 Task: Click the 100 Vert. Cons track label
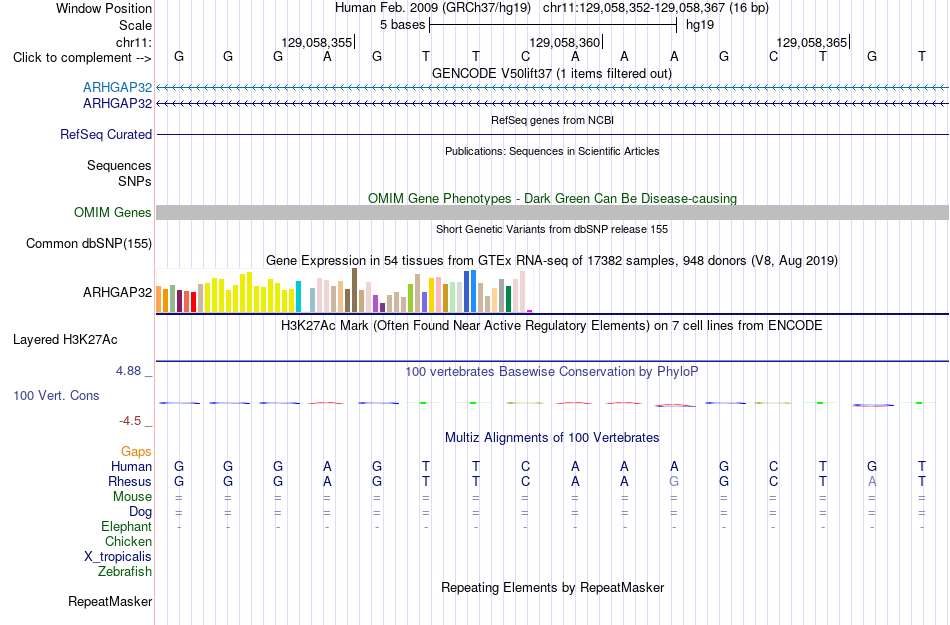[56, 395]
